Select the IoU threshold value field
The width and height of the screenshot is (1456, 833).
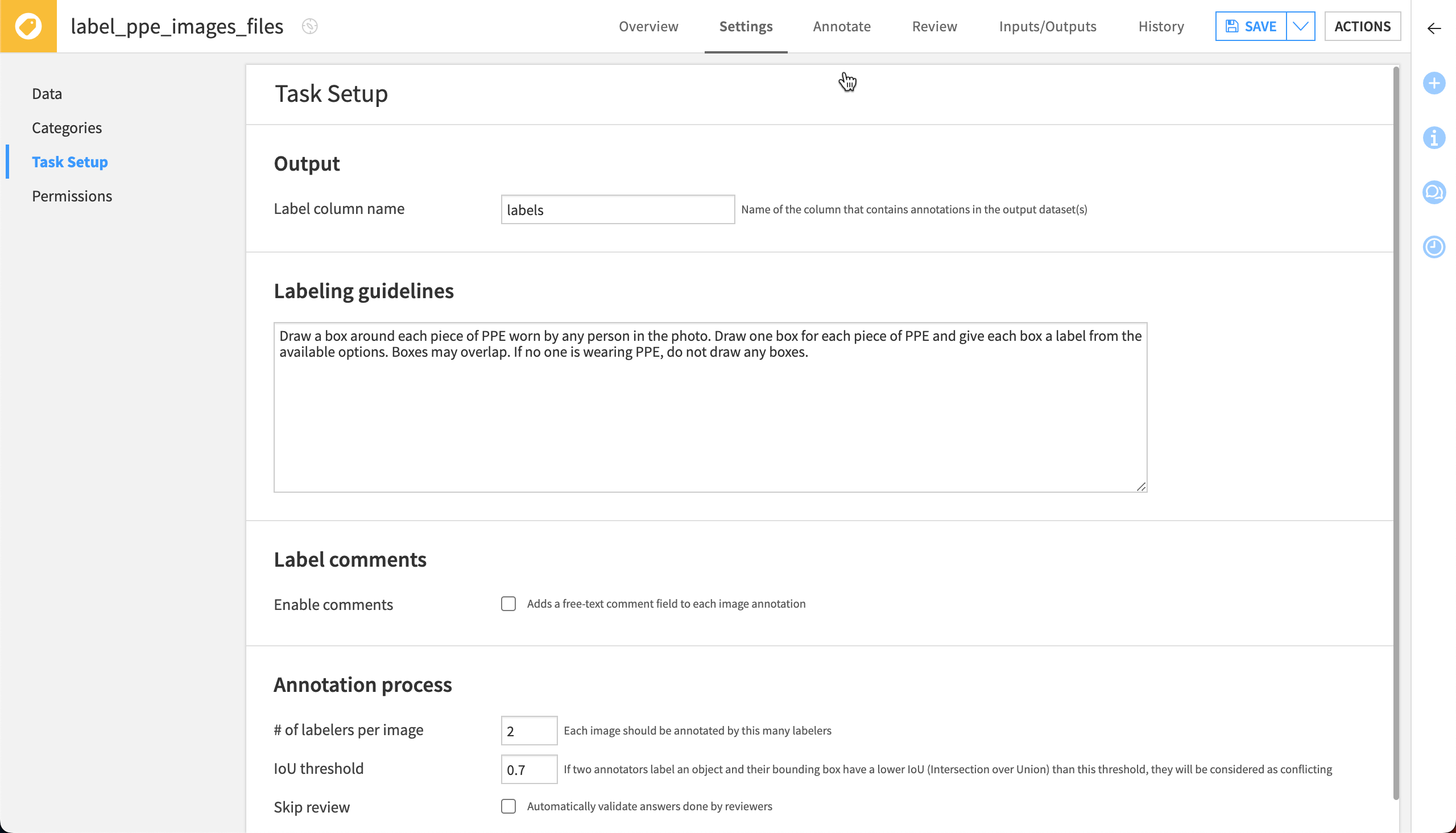[528, 769]
